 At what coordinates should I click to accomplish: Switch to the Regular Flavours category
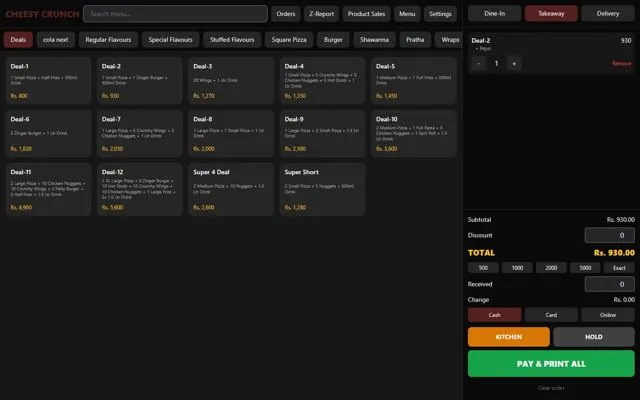(108, 40)
